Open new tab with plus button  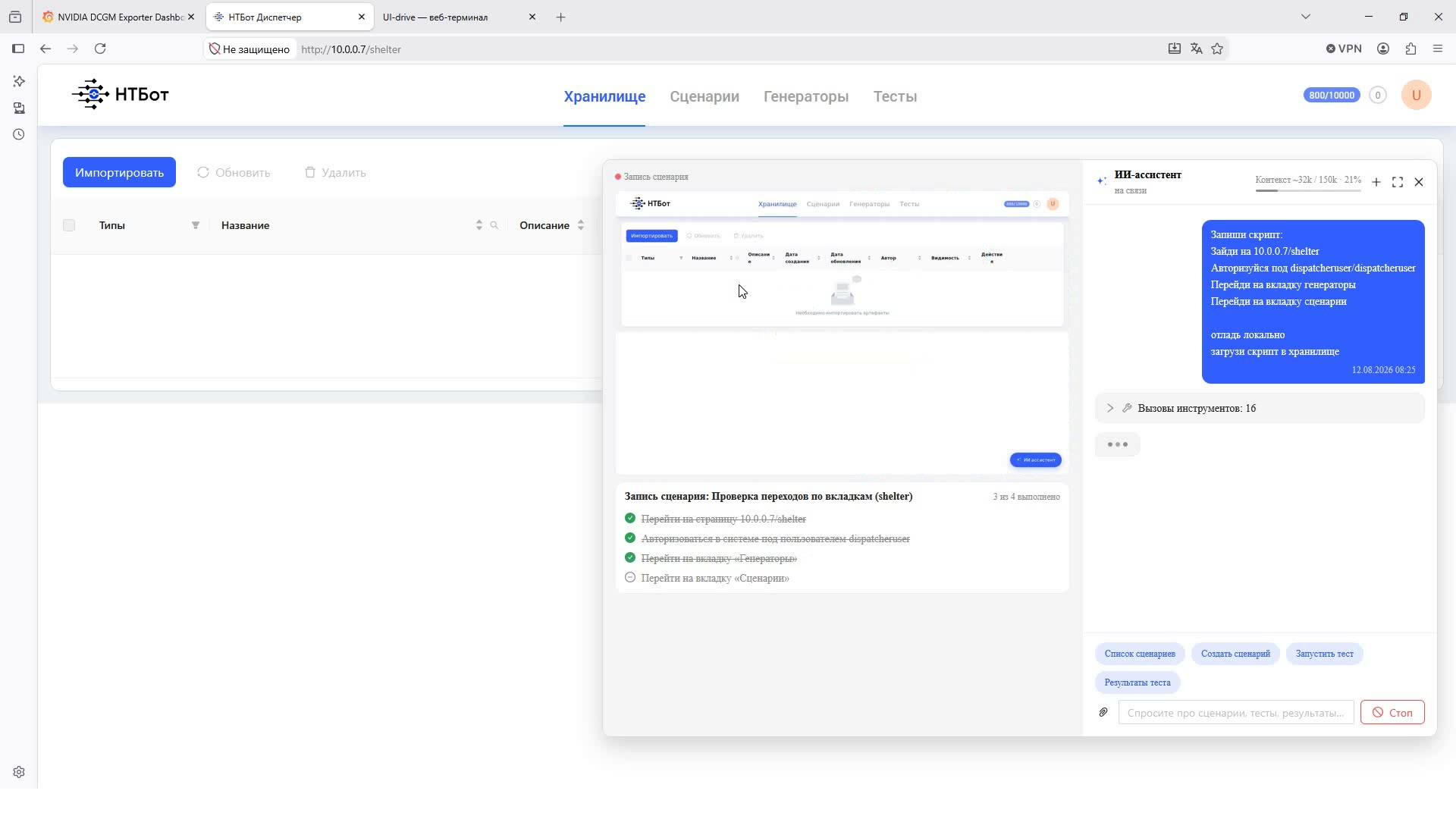[x=560, y=17]
